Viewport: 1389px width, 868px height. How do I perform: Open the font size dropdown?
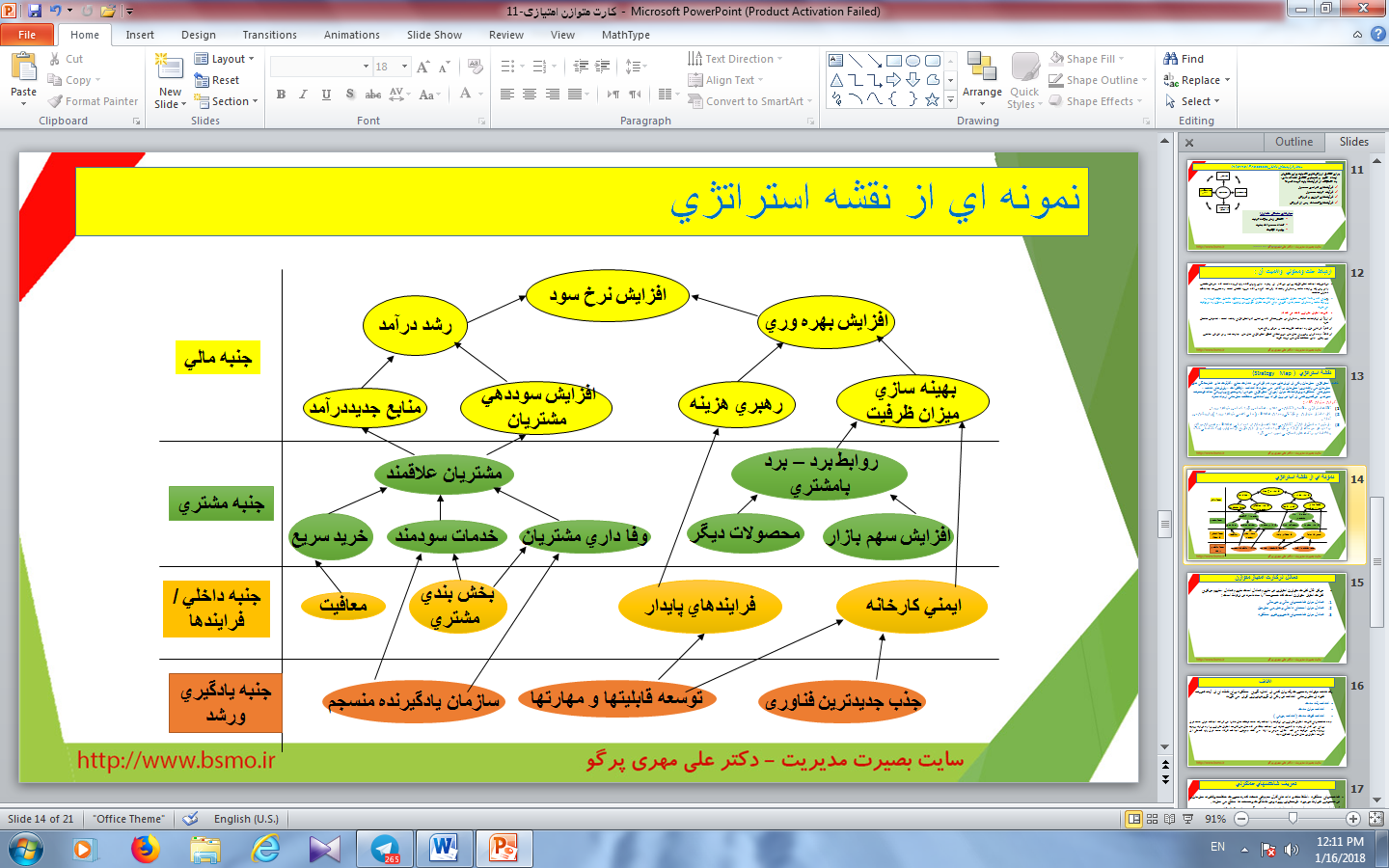coord(404,67)
